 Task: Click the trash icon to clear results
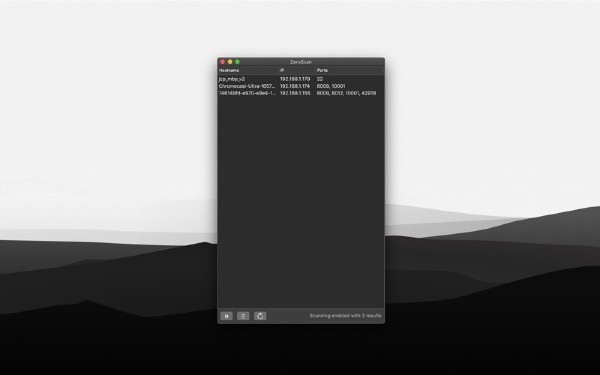point(243,316)
